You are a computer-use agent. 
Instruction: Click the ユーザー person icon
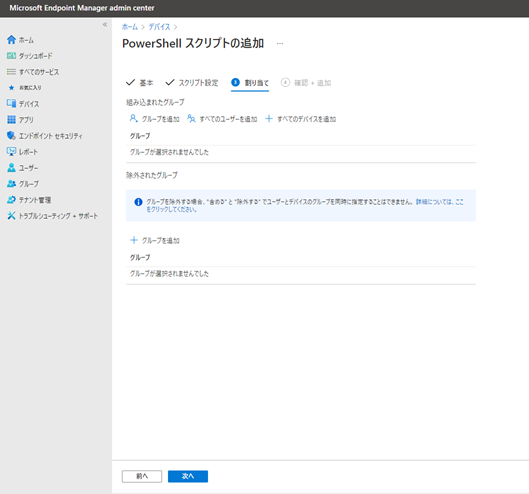(11, 168)
